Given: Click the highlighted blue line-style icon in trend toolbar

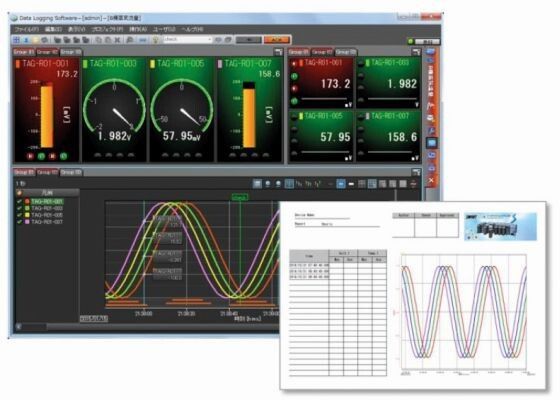Looking at the screenshot, I should click(x=341, y=184).
